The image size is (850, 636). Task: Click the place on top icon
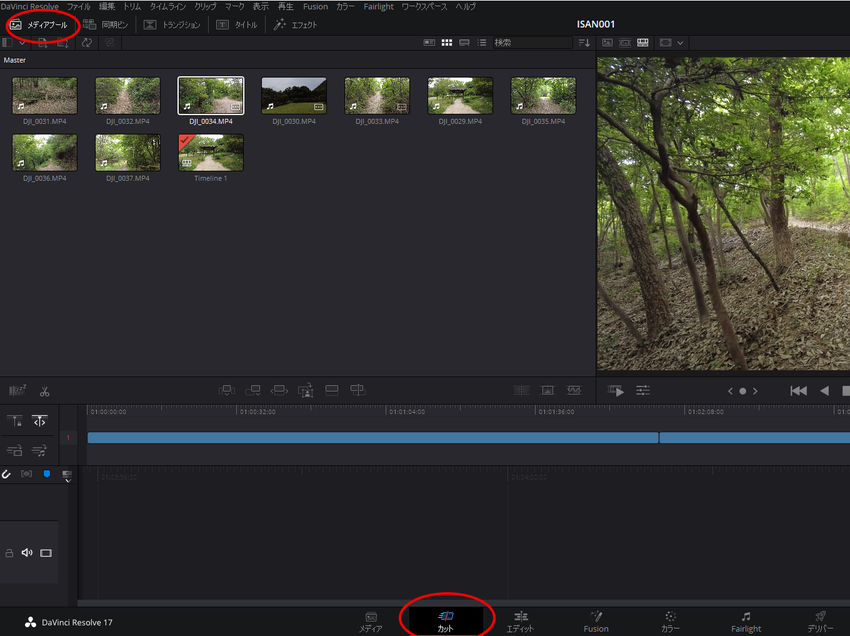coord(332,390)
